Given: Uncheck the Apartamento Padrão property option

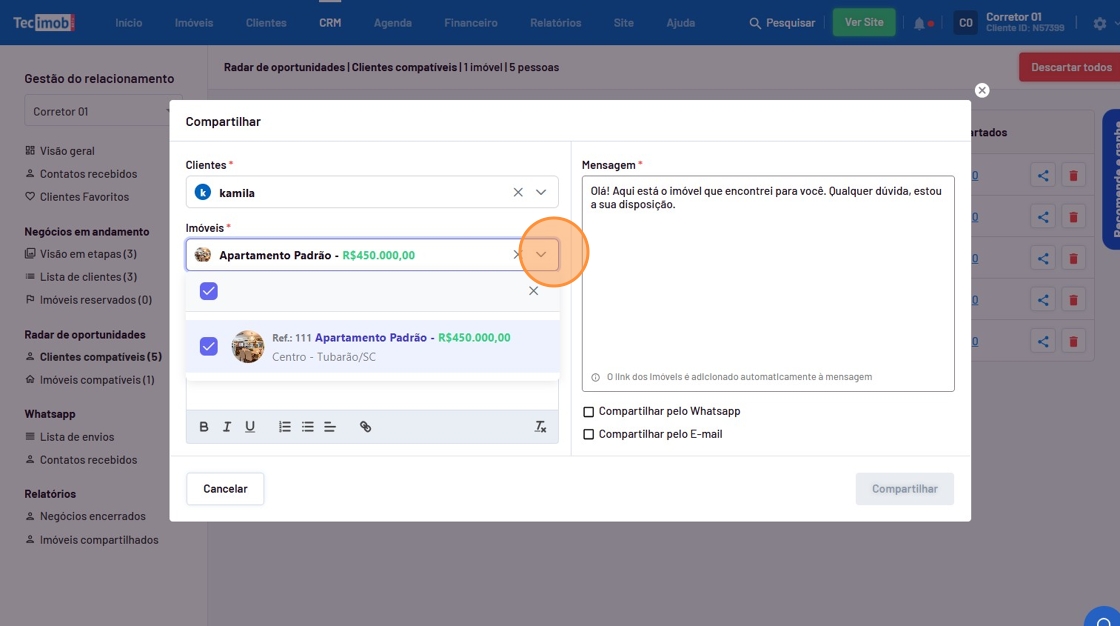Looking at the screenshot, I should pyautogui.click(x=209, y=347).
